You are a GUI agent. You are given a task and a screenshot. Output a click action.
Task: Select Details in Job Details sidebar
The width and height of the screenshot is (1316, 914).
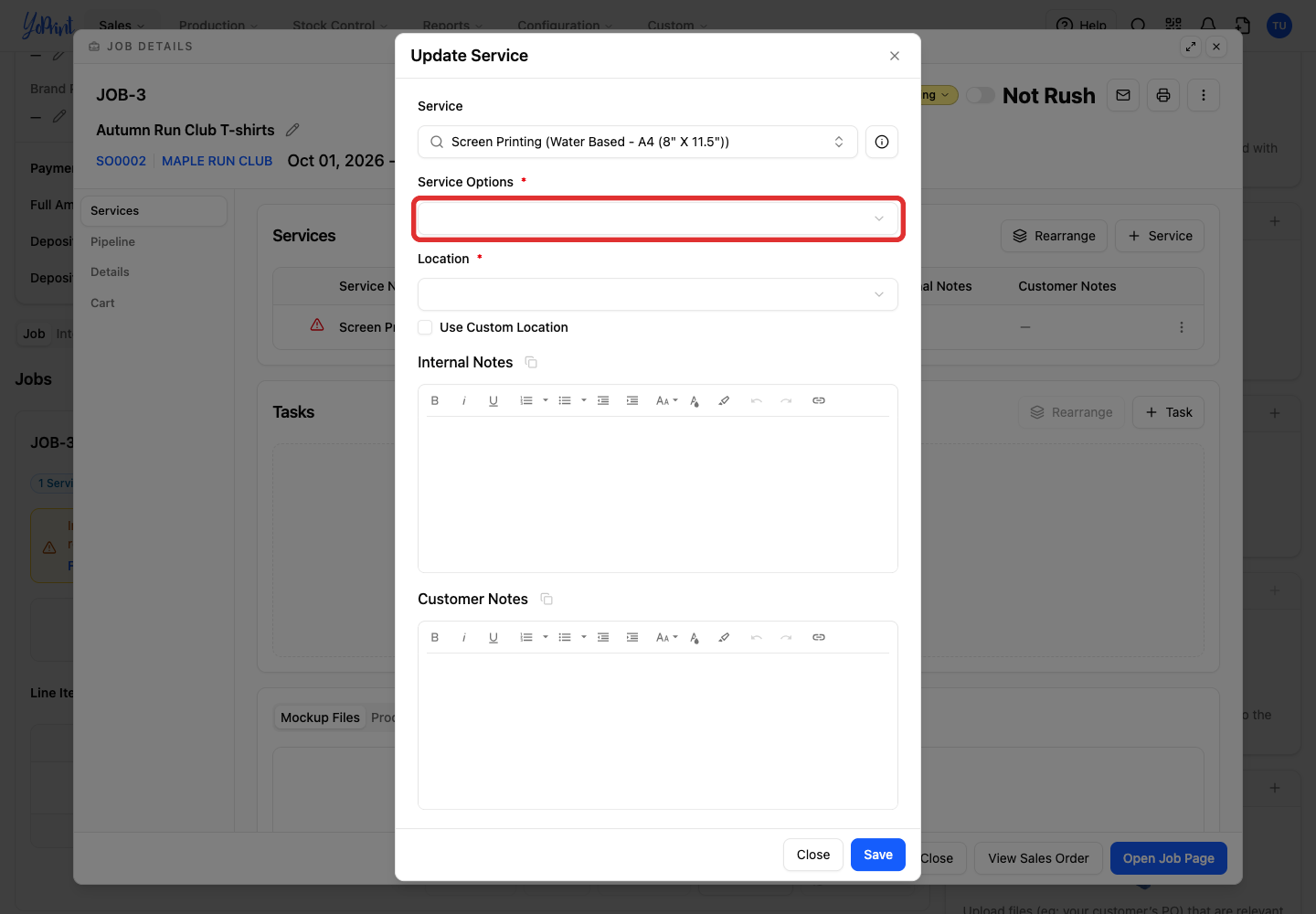[110, 271]
